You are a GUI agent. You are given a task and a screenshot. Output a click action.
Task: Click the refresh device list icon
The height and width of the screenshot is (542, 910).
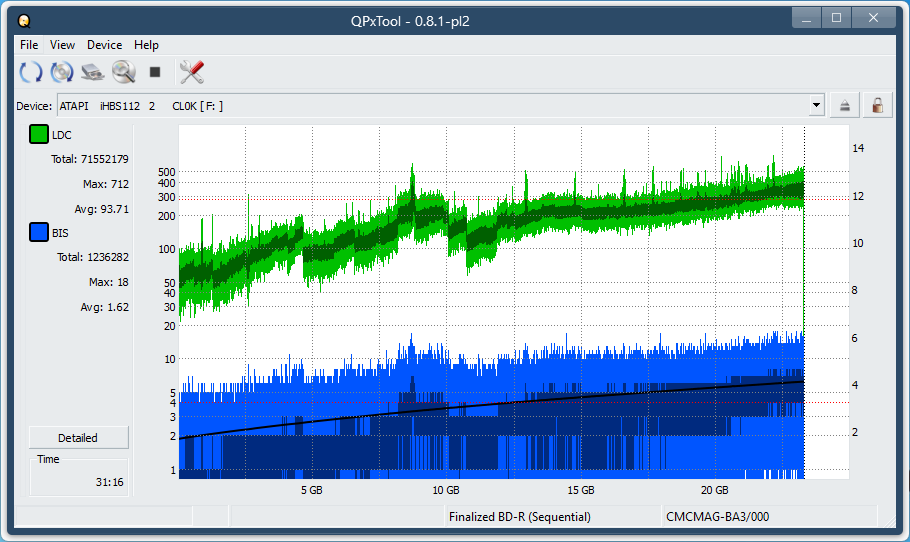31,72
